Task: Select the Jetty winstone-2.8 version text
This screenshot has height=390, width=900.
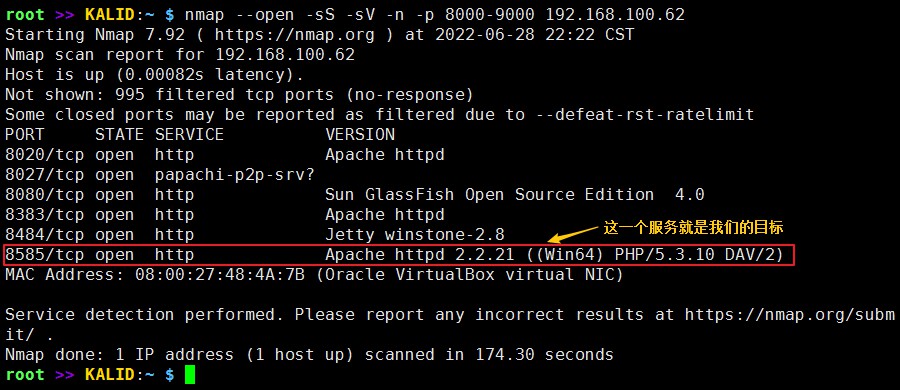Action: tap(415, 235)
